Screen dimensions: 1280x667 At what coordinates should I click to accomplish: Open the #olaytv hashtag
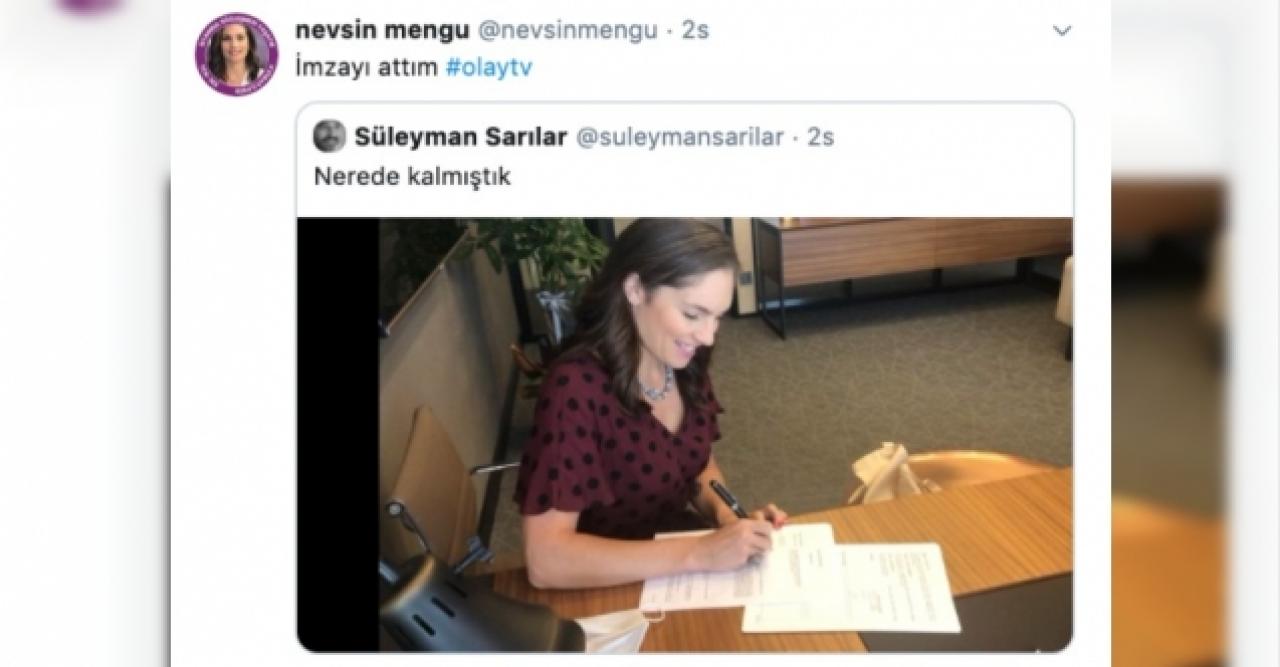tap(490, 70)
